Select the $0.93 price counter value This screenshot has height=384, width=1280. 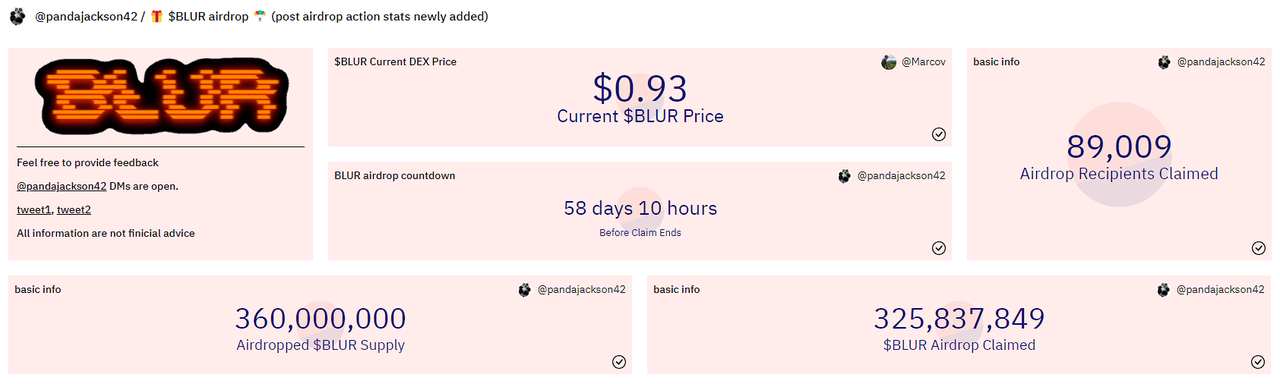tap(640, 88)
